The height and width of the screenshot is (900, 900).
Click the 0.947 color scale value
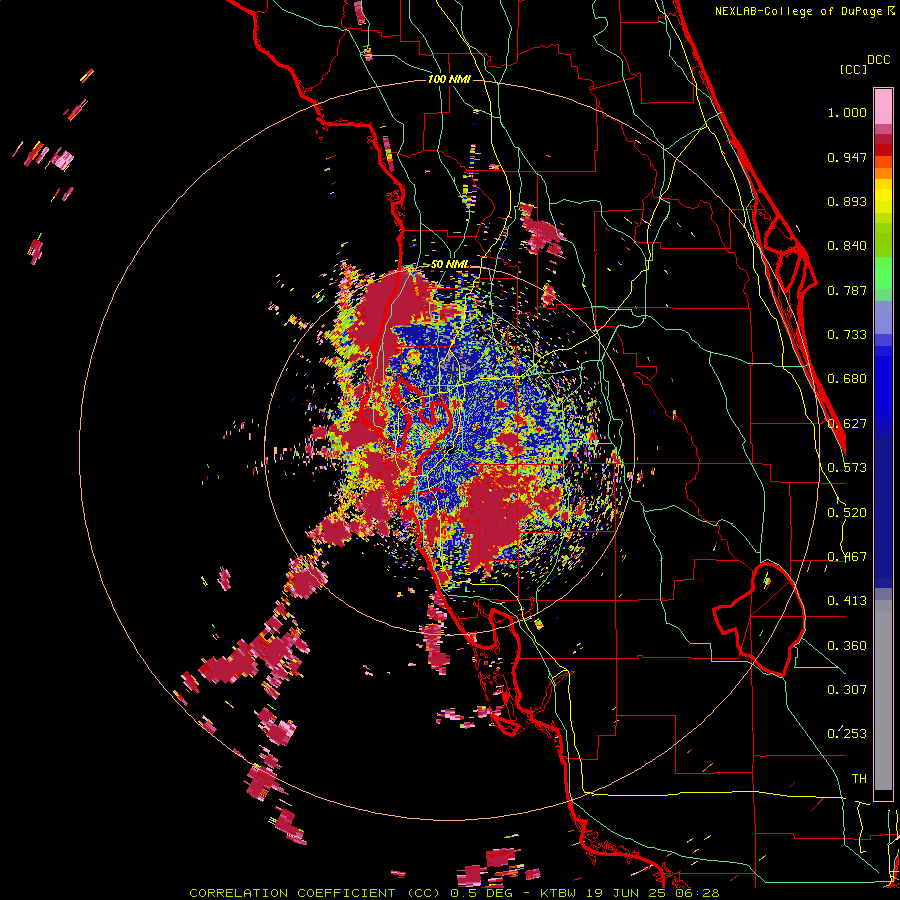tap(847, 157)
